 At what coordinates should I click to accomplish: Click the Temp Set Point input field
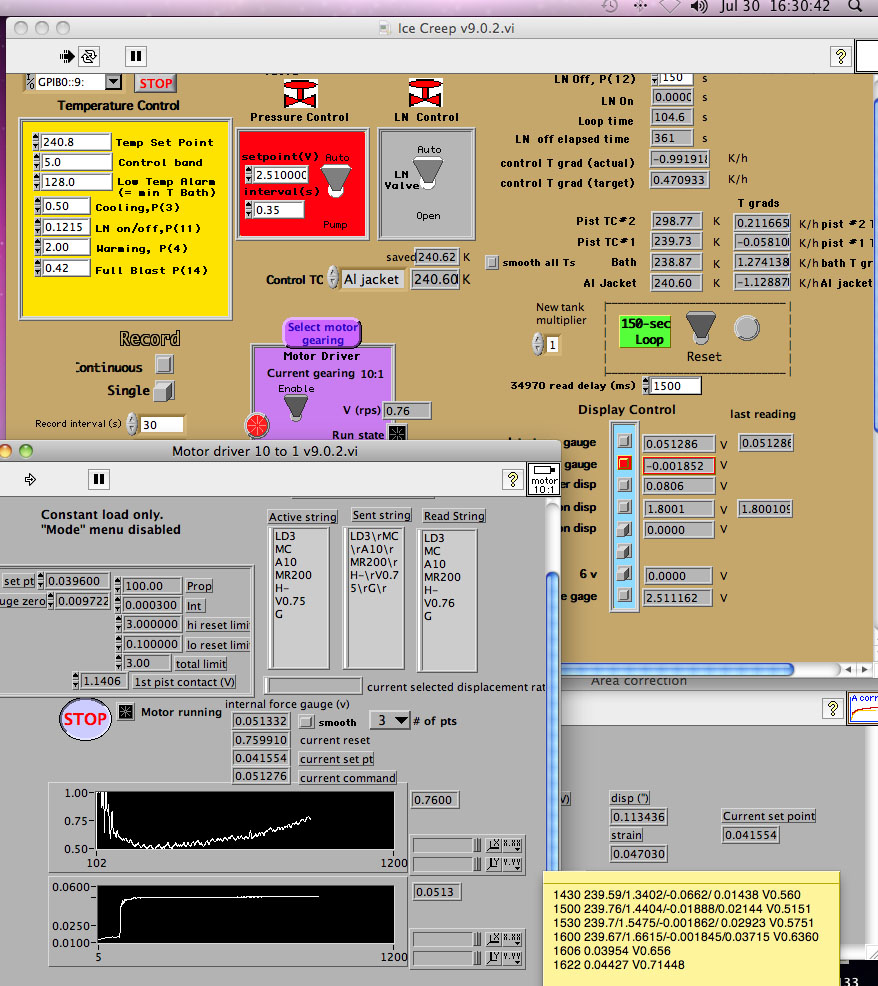coord(75,142)
